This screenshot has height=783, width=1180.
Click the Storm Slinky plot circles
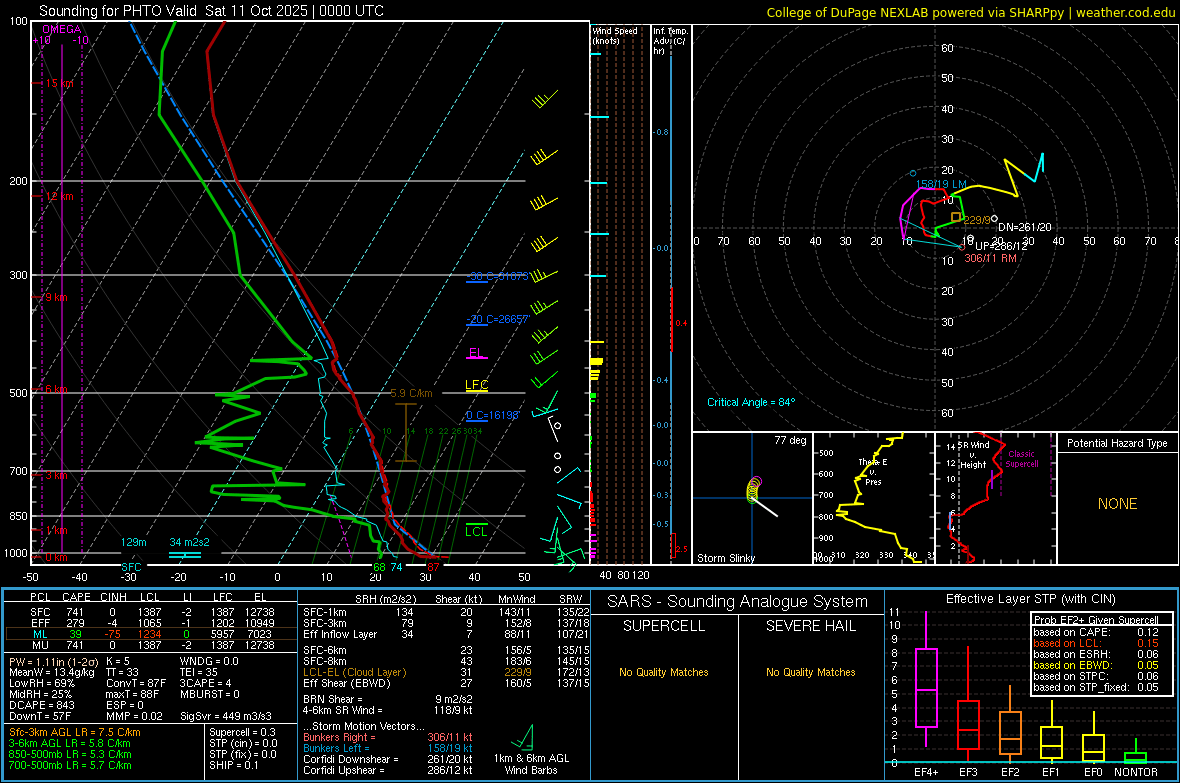(753, 489)
